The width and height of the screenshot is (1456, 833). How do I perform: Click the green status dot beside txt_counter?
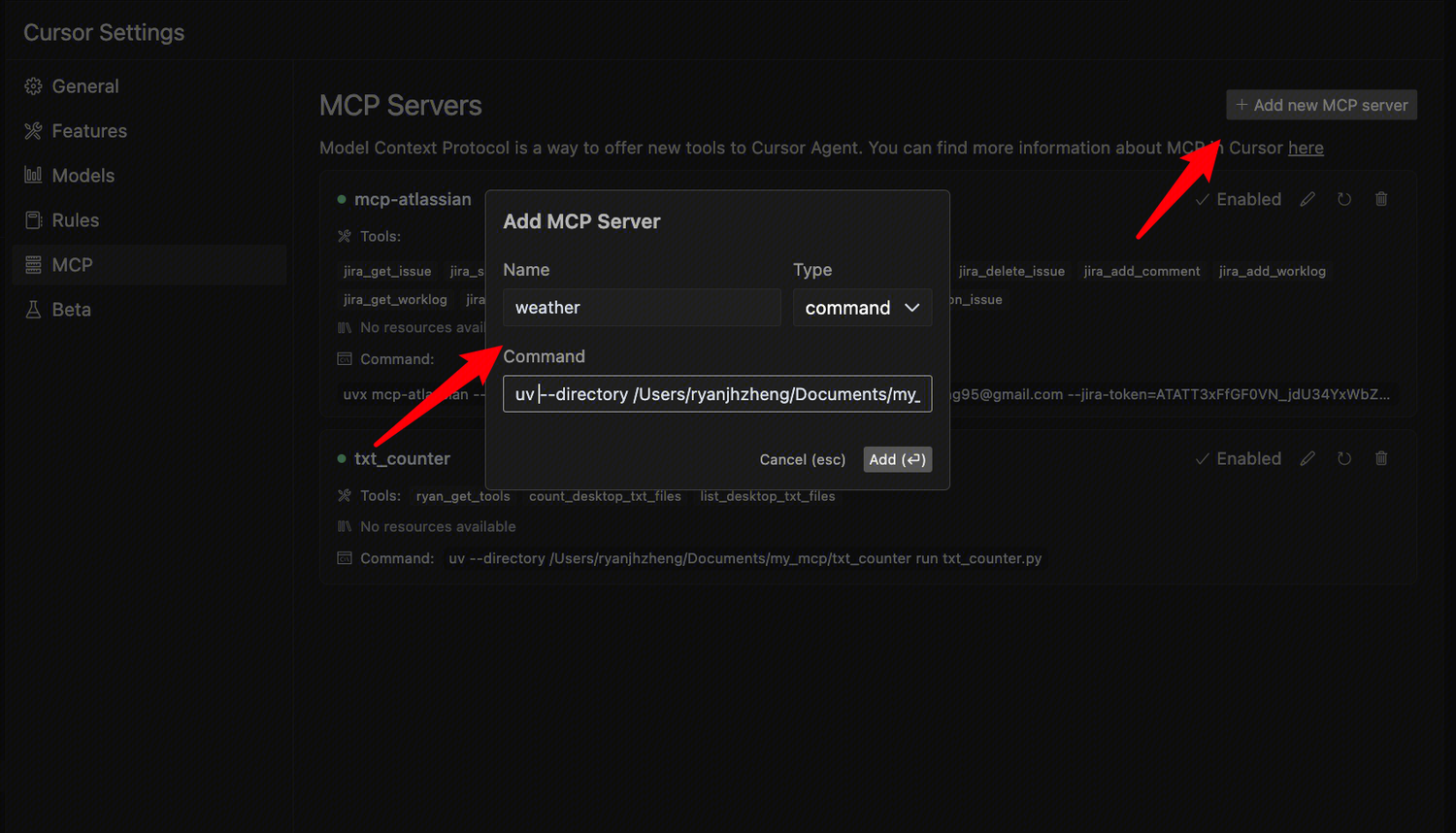[341, 457]
